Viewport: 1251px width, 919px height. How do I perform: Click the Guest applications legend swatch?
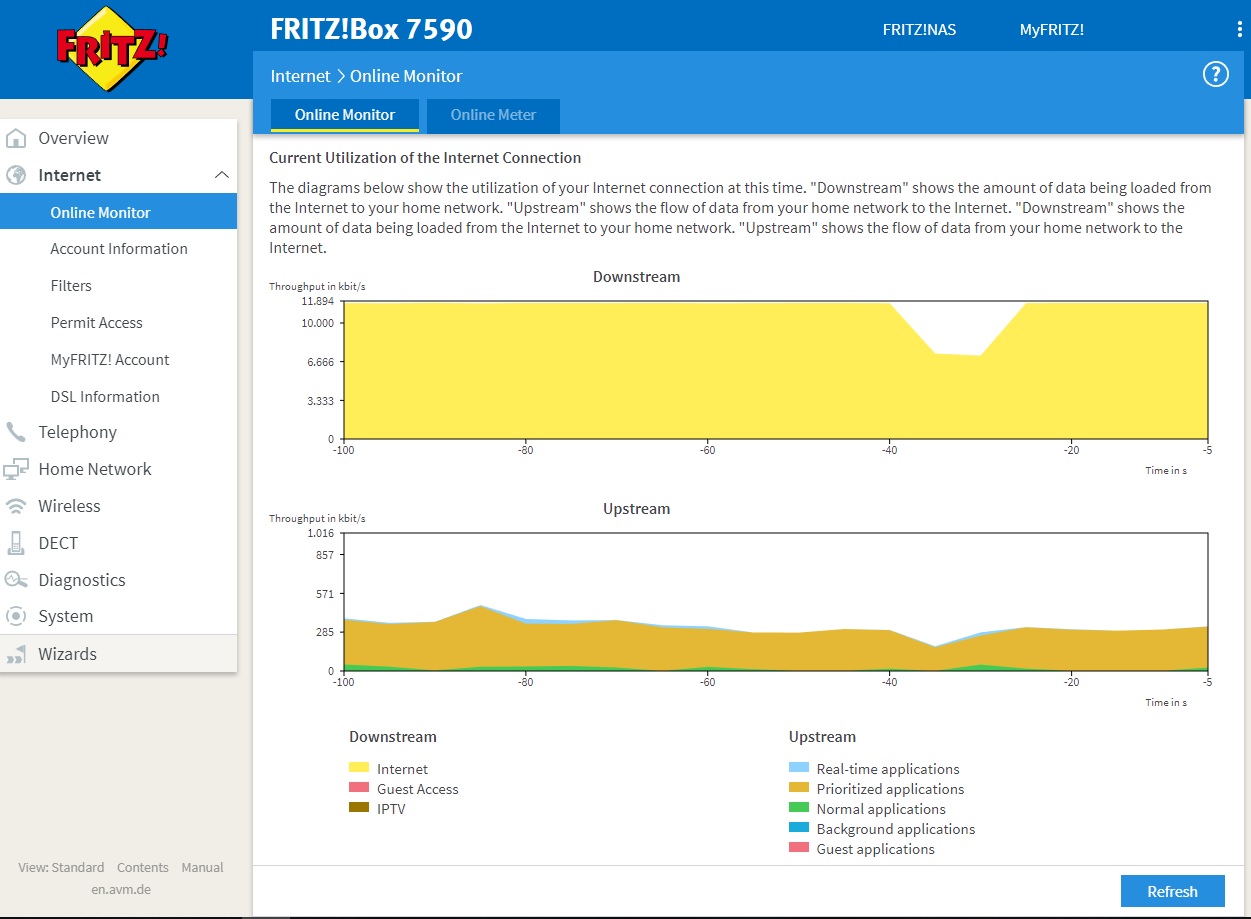coord(799,848)
